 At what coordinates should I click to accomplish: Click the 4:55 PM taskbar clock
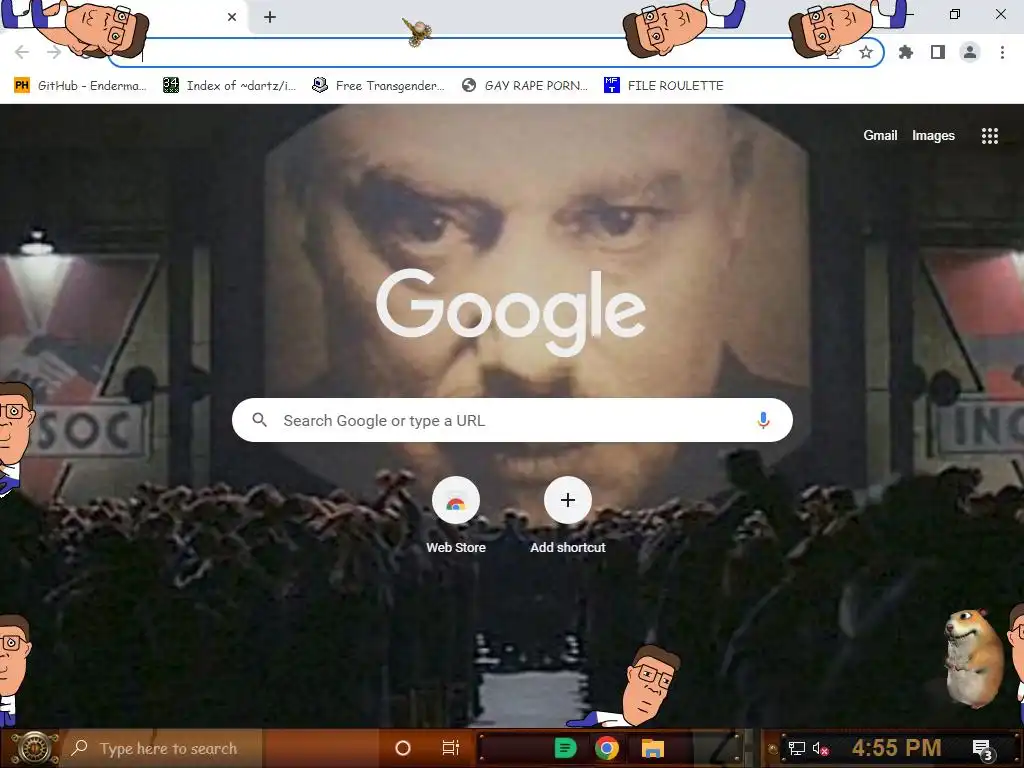click(896, 748)
